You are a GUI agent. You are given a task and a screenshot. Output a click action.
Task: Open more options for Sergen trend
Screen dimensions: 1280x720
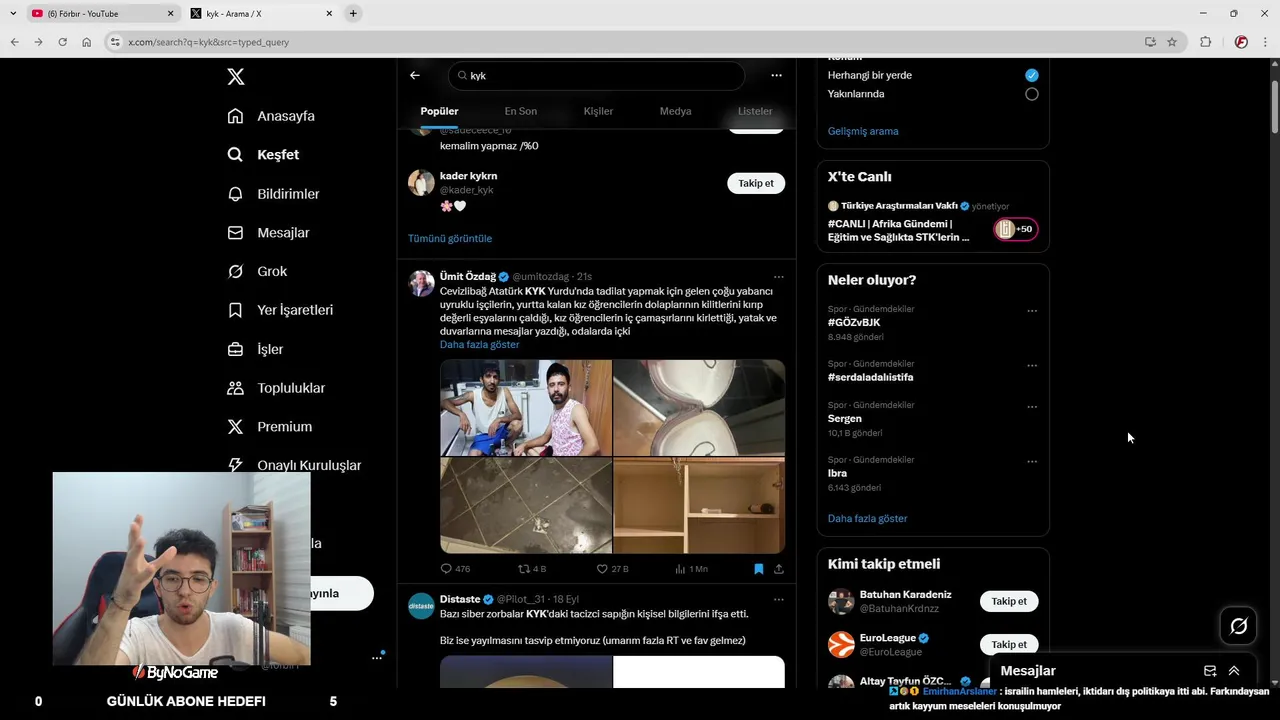[x=1032, y=407]
